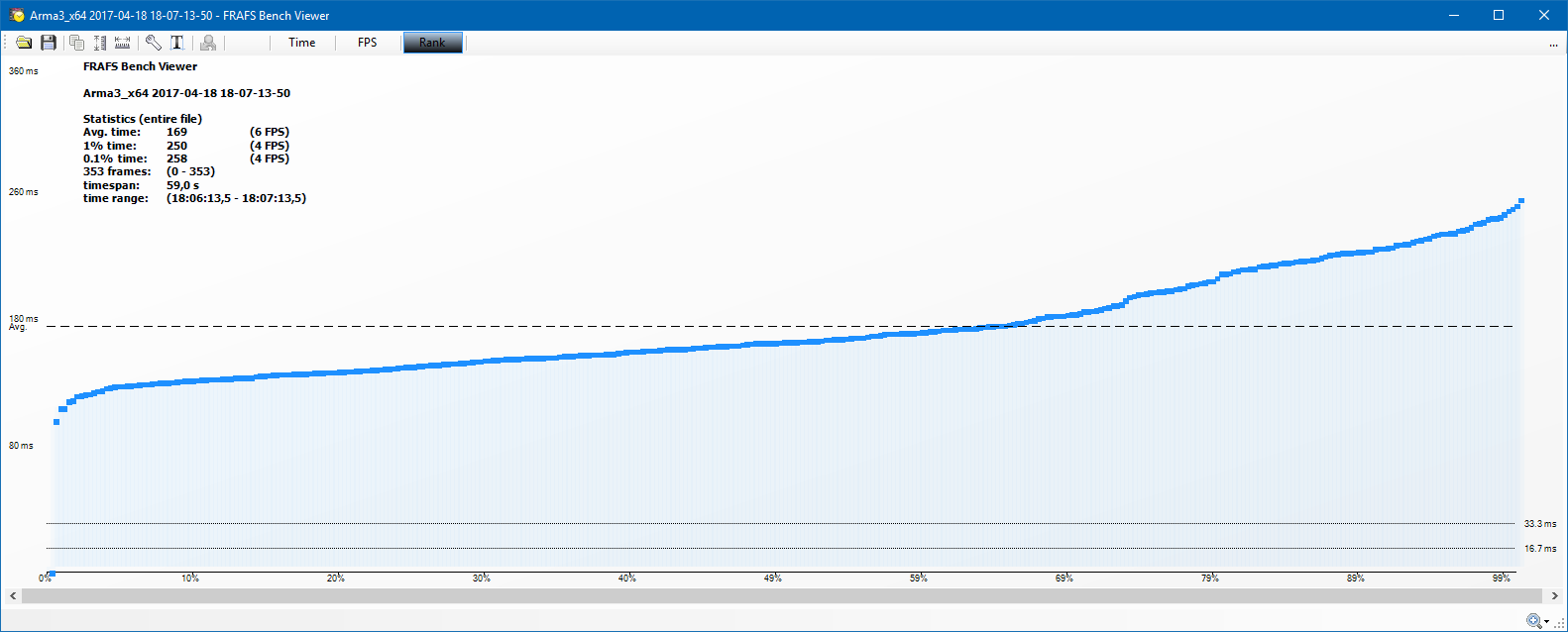This screenshot has width=1568, height=632.
Task: Click the horizontal scrollbar left arrow
Action: (13, 596)
